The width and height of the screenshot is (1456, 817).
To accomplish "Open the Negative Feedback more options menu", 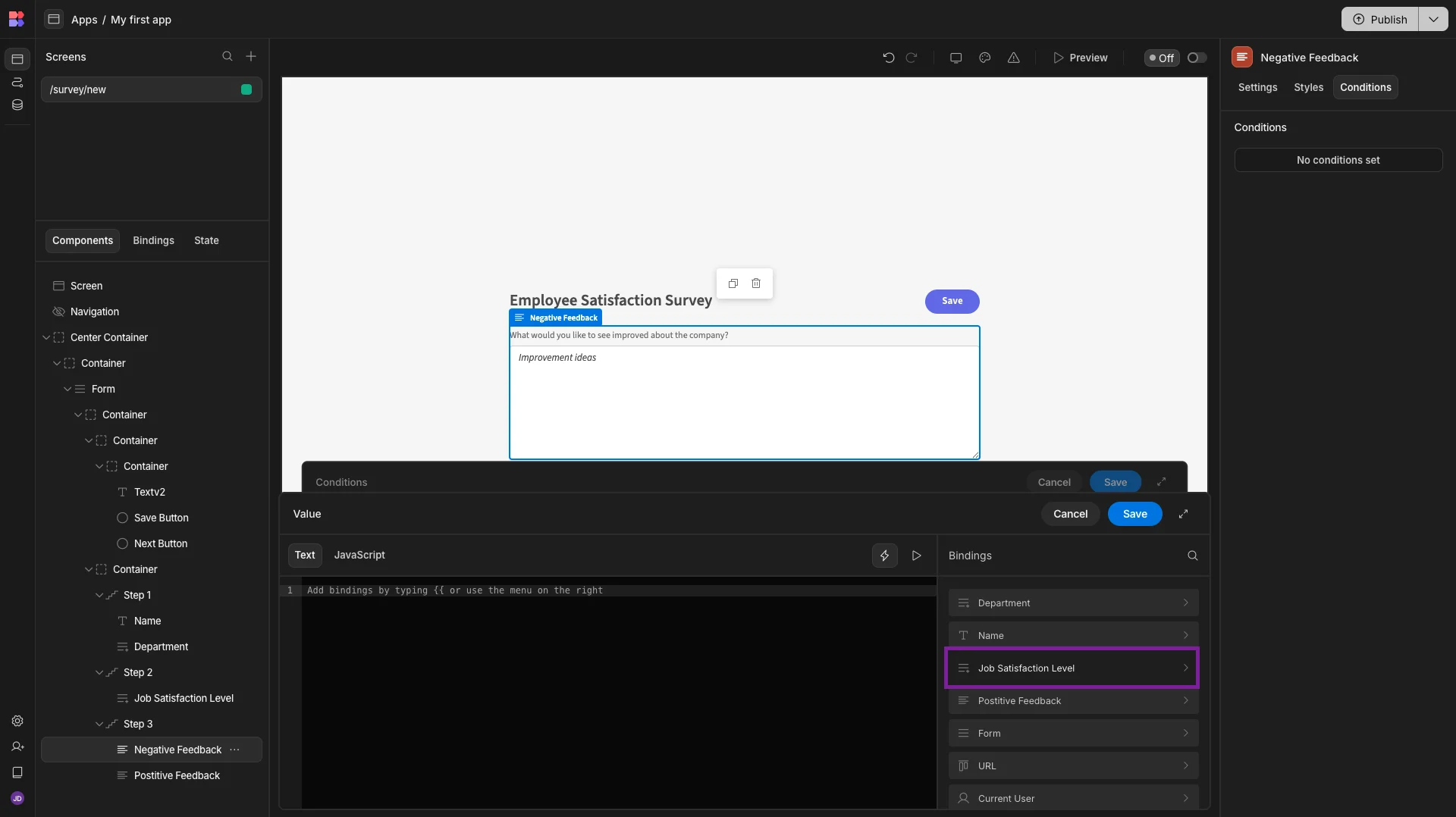I will [234, 750].
